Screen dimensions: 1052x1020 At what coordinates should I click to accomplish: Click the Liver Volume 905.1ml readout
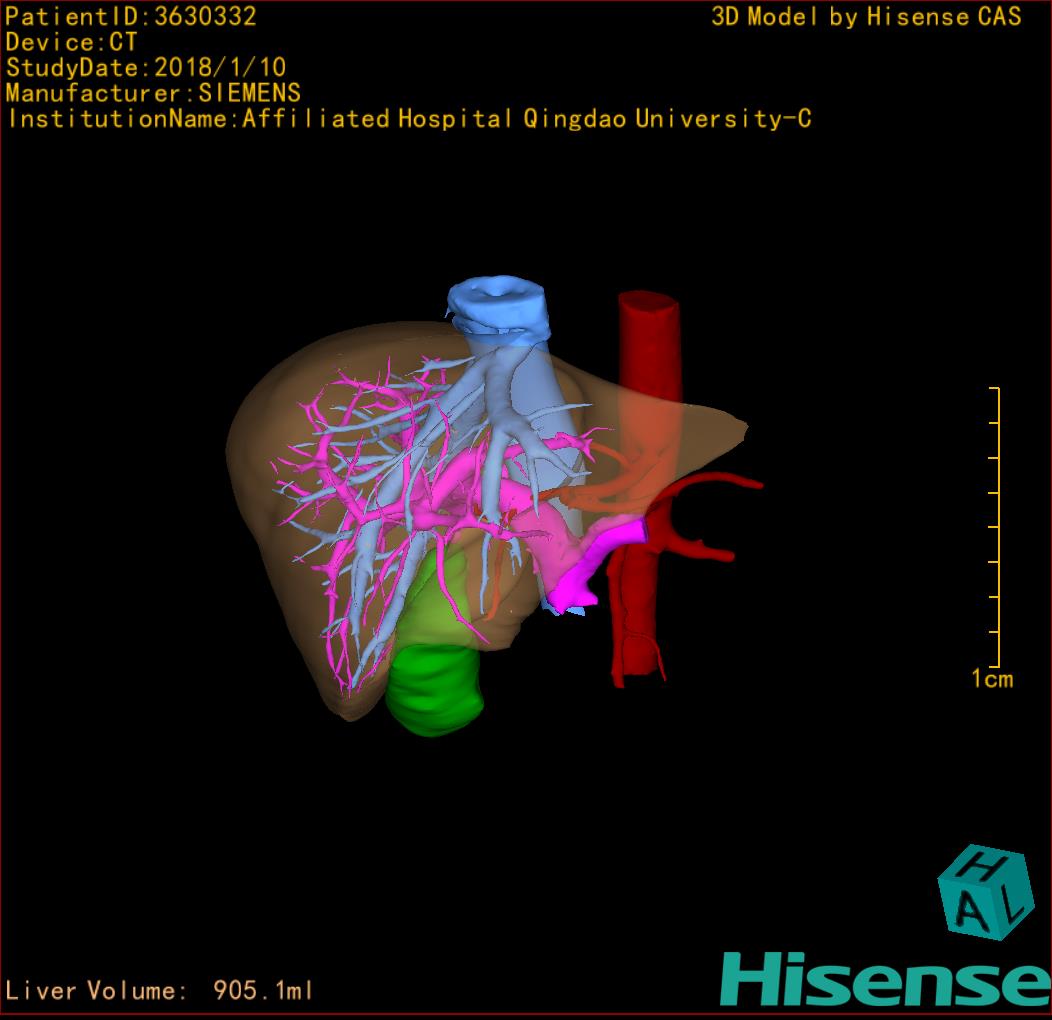point(158,990)
